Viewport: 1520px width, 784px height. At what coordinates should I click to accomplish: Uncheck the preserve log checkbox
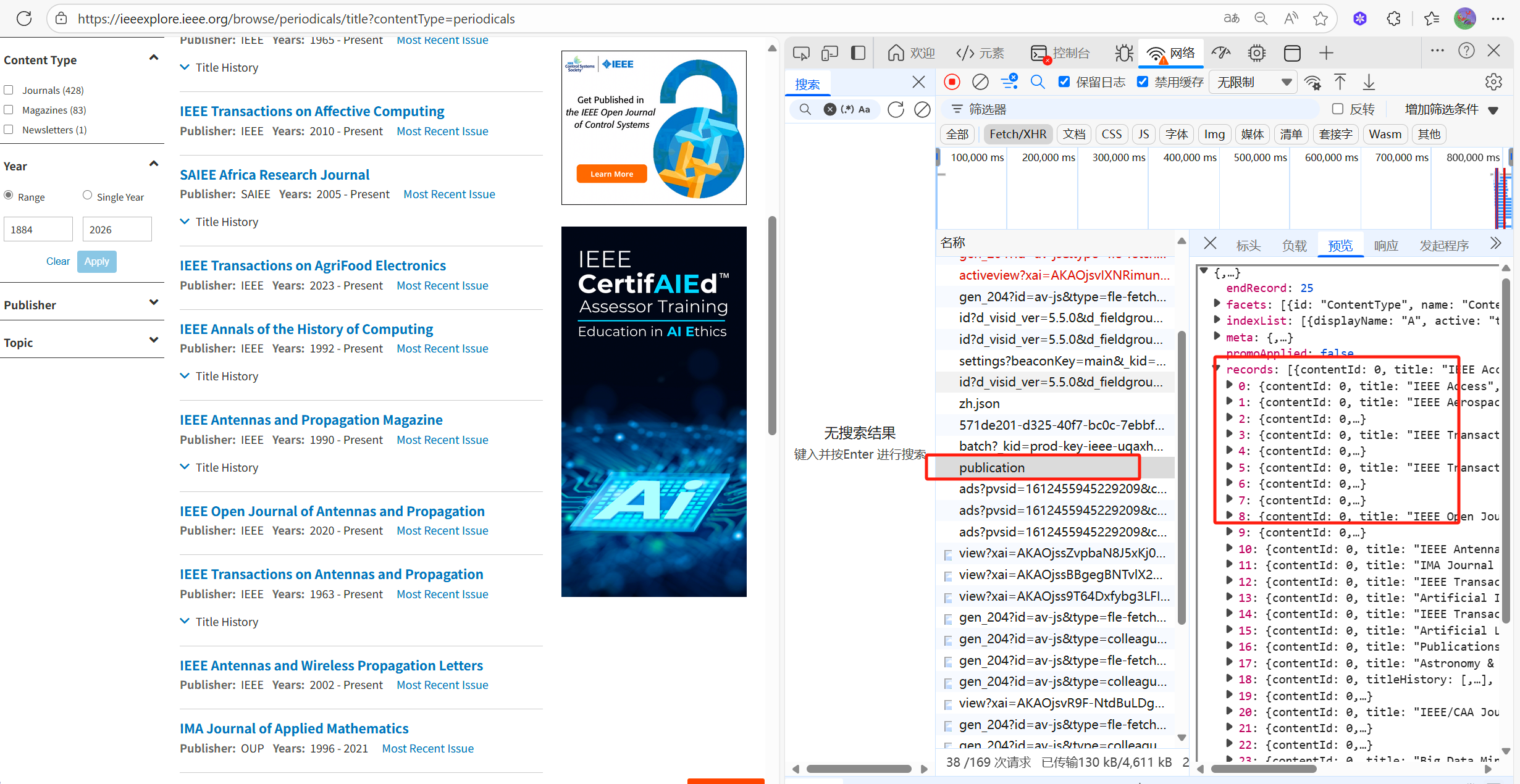click(1064, 82)
